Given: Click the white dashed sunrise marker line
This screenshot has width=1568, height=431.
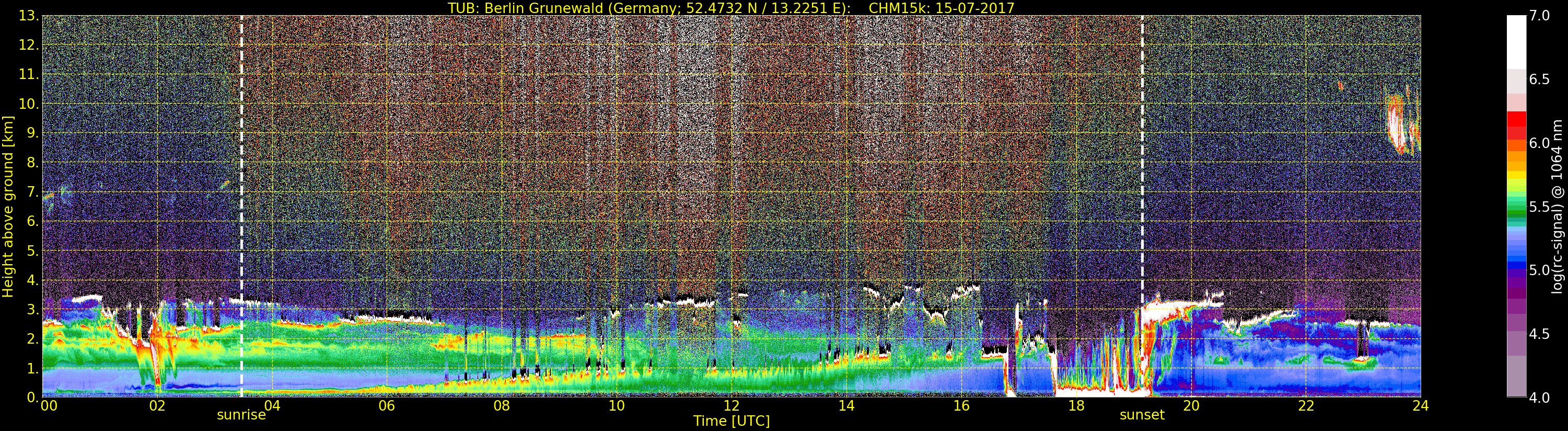Looking at the screenshot, I should [241, 206].
